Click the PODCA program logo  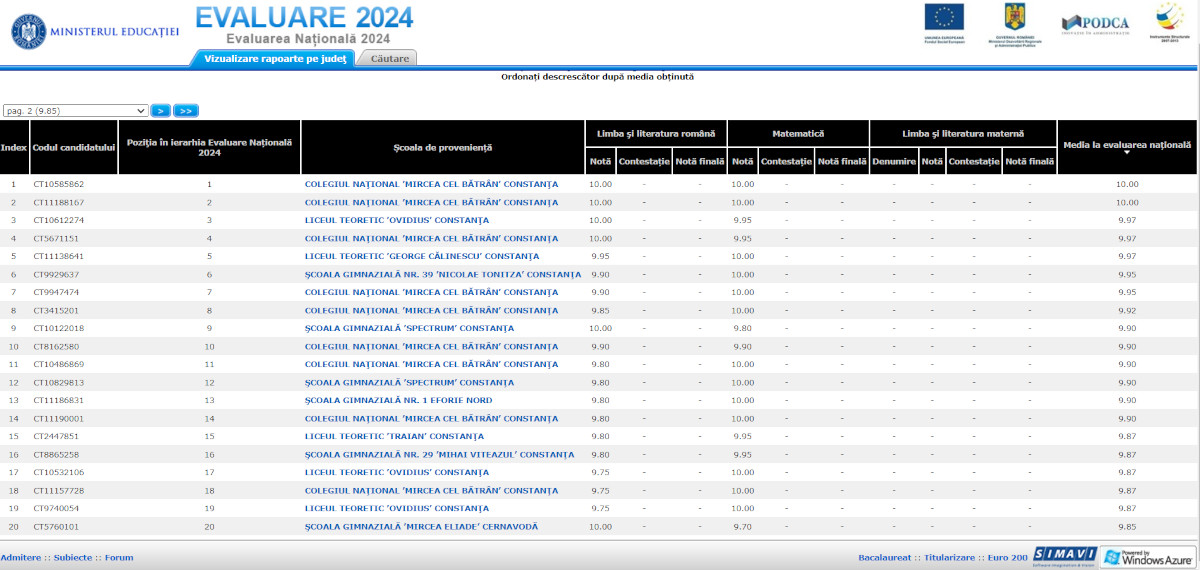(x=1095, y=23)
